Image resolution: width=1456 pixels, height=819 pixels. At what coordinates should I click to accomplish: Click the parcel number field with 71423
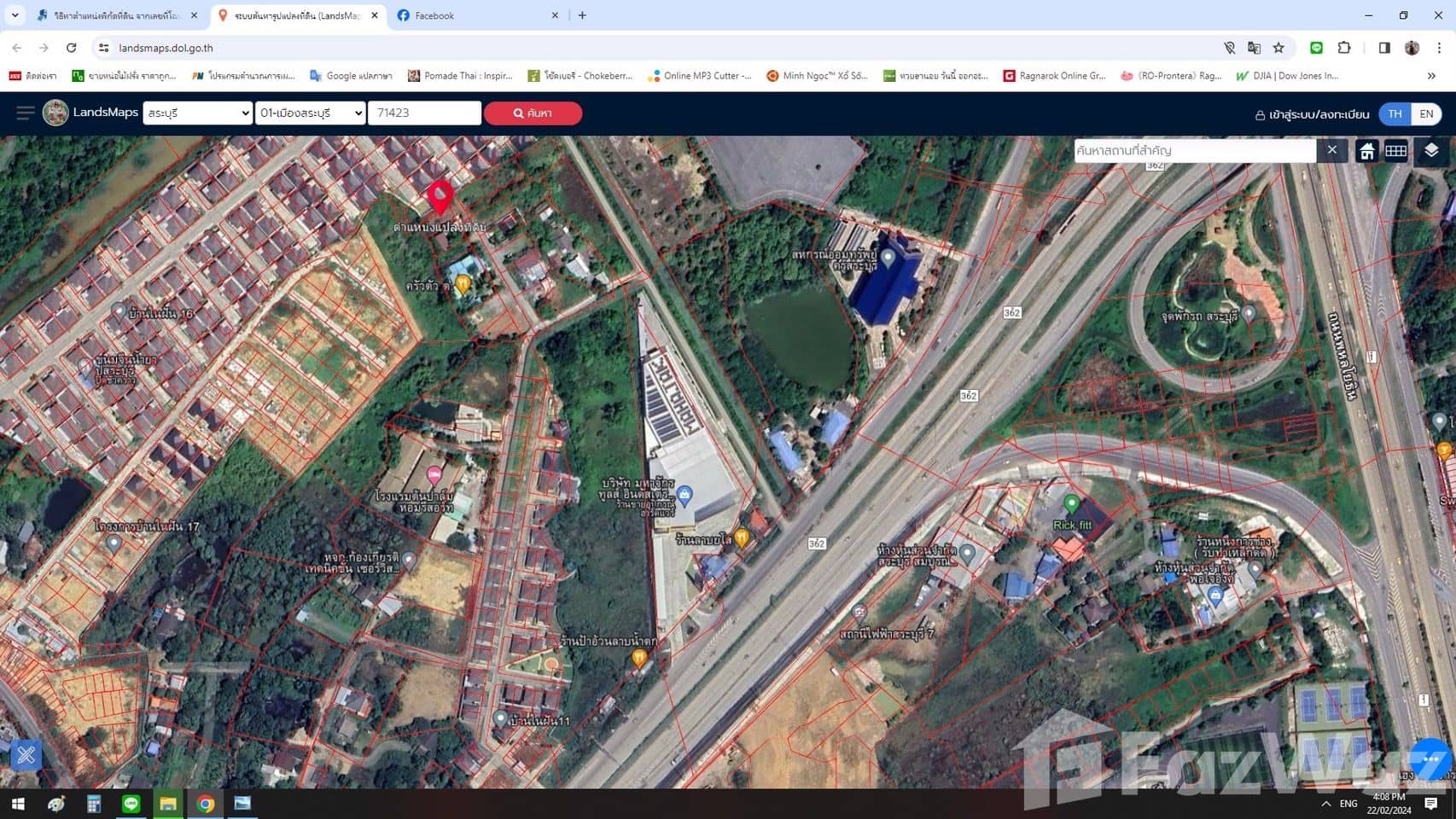coord(424,113)
